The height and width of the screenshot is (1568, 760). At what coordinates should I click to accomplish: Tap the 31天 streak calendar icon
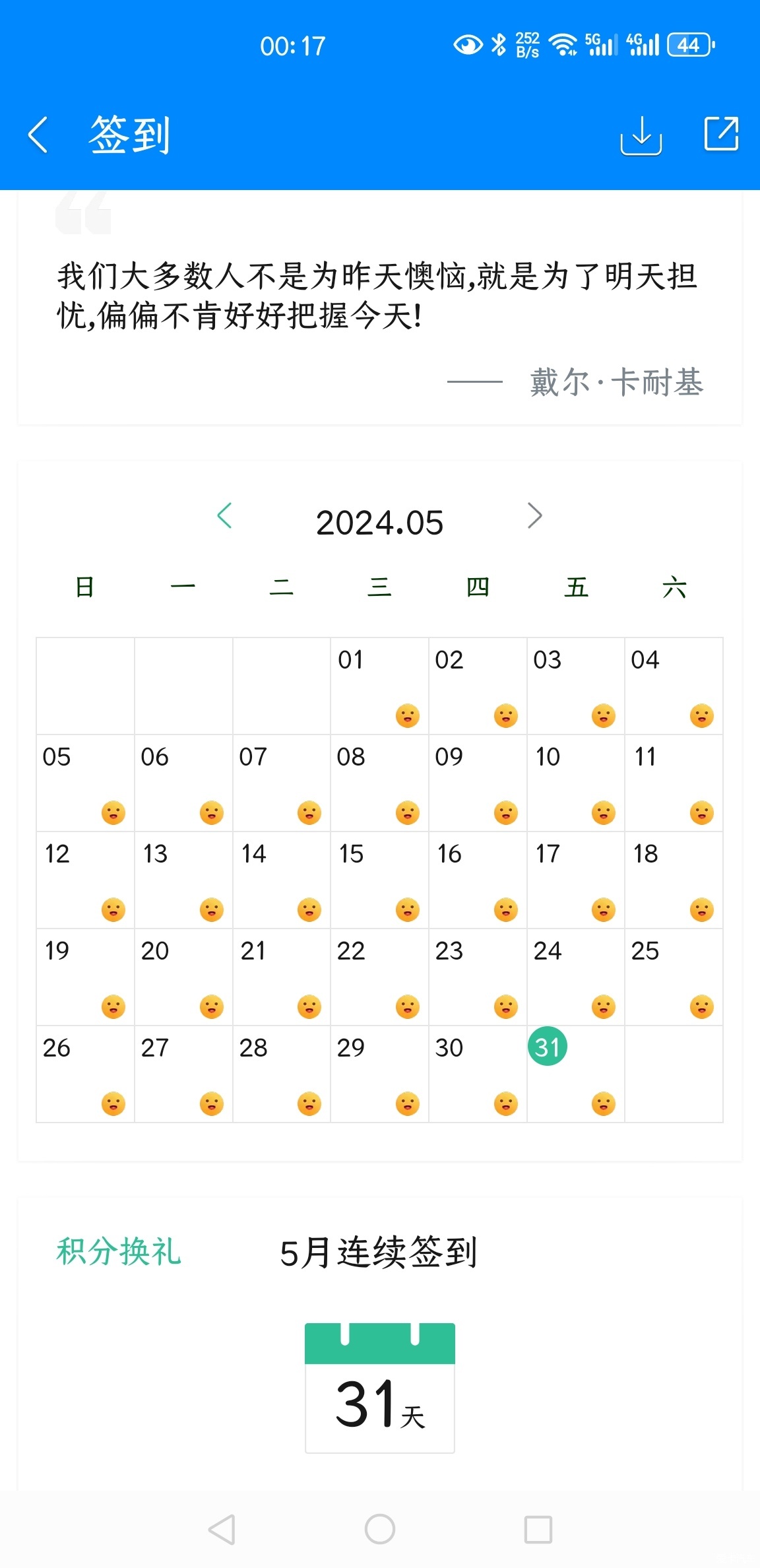(380, 1388)
